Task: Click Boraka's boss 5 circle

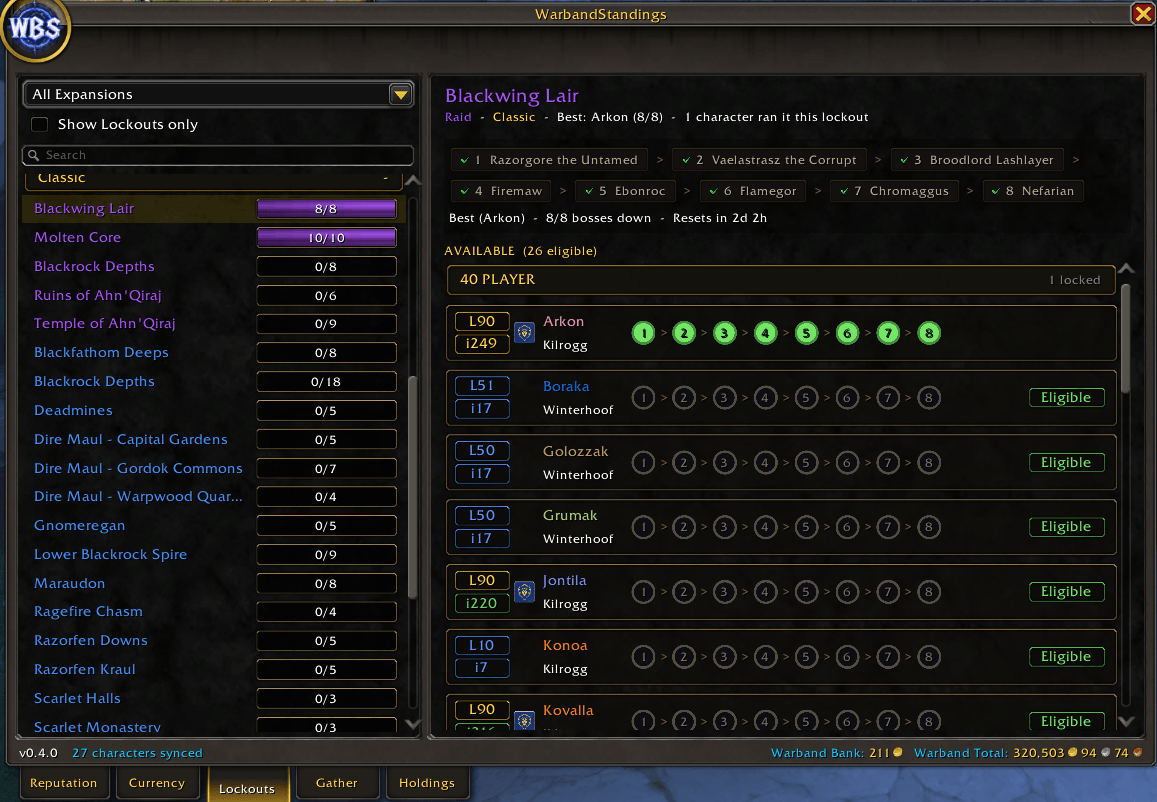Action: [x=806, y=398]
